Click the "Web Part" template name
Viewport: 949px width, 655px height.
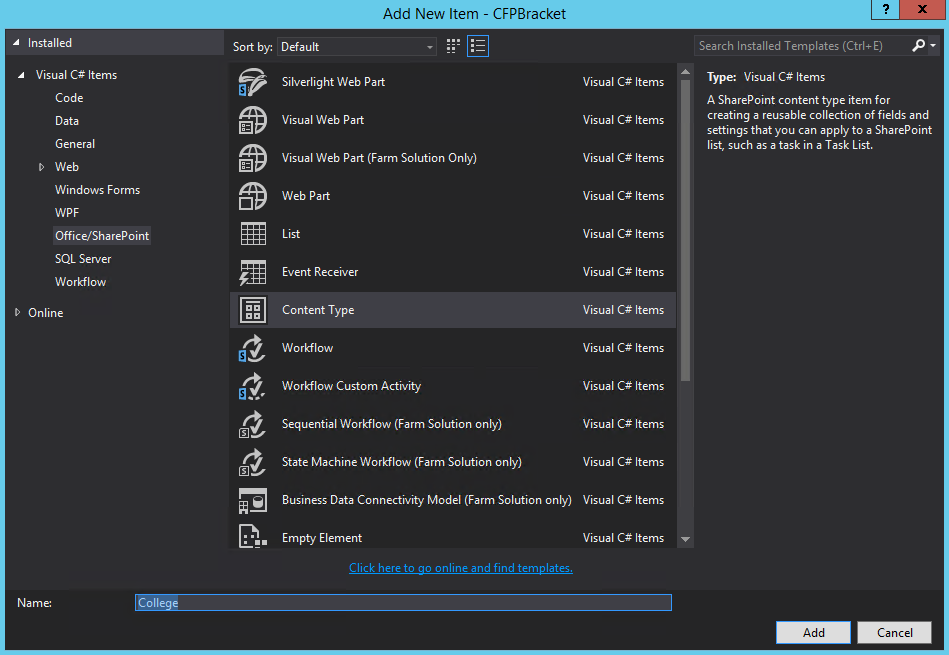tap(306, 196)
